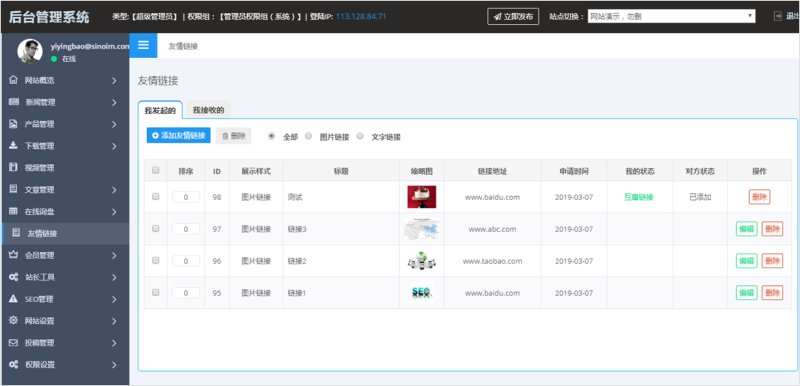This screenshot has width=800, height=386.
Task: Click the 网站概览 home icon
Action: (14, 80)
